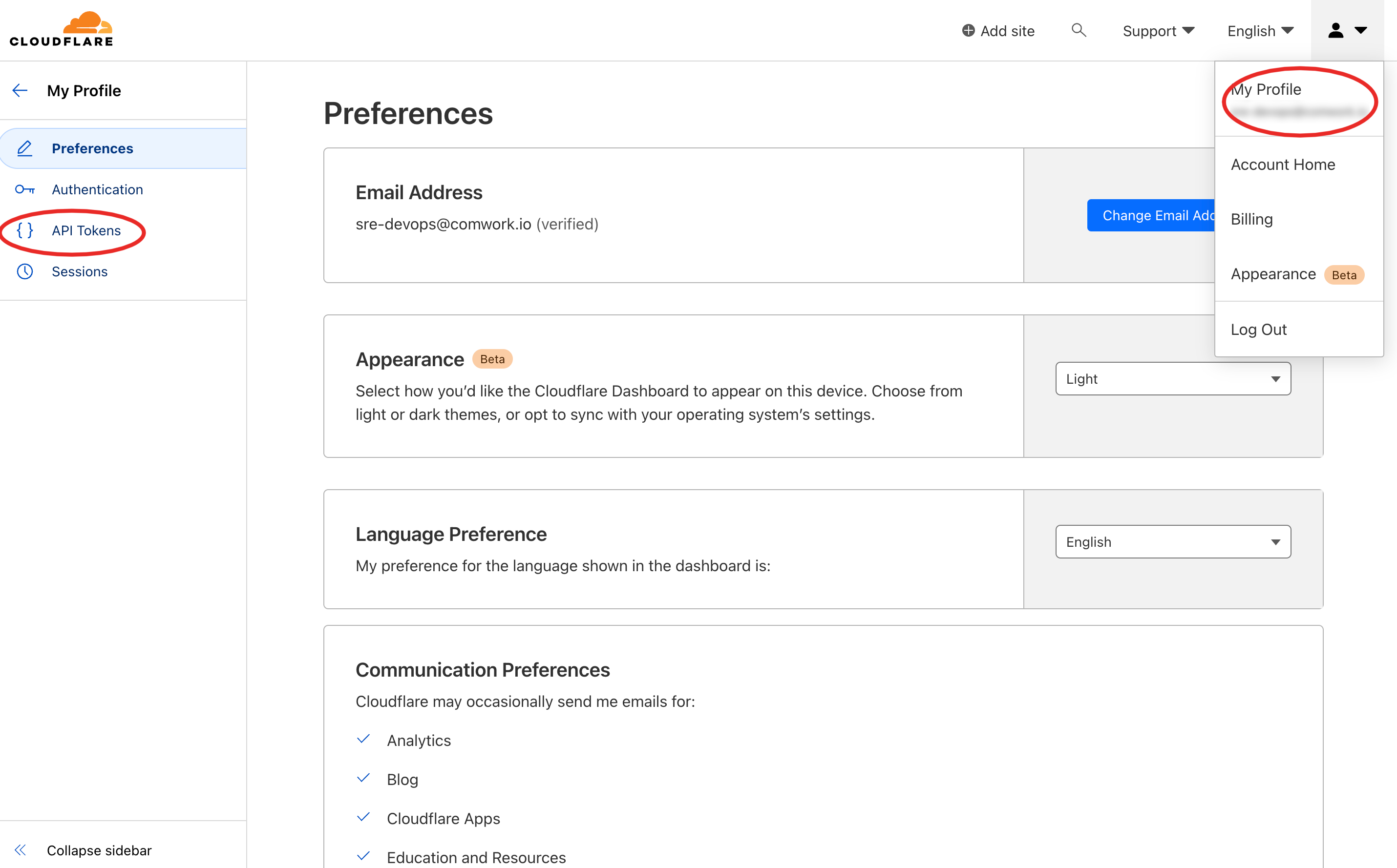
Task: Click the Add site plus icon
Action: 969,30
